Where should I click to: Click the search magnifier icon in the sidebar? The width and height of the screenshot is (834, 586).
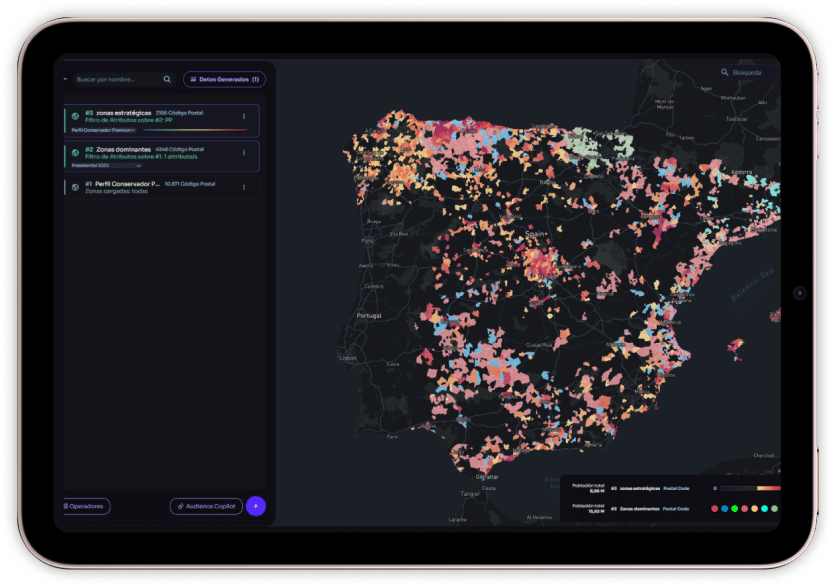pyautogui.click(x=167, y=79)
